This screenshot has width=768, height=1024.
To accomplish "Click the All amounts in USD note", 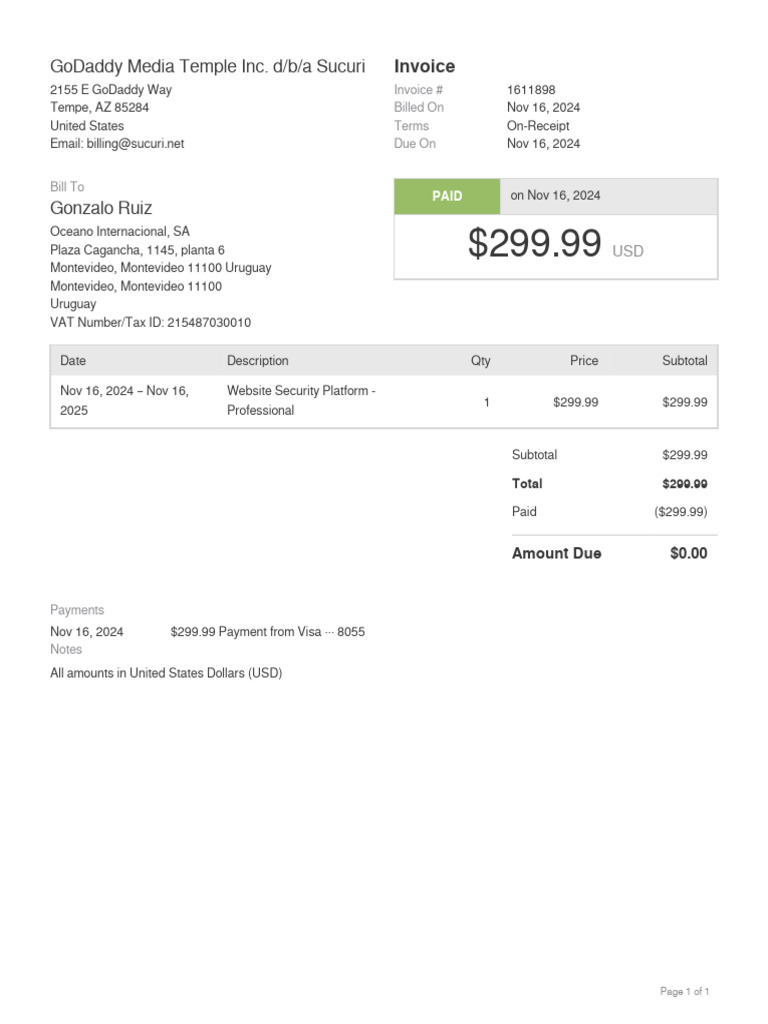I will pos(166,673).
